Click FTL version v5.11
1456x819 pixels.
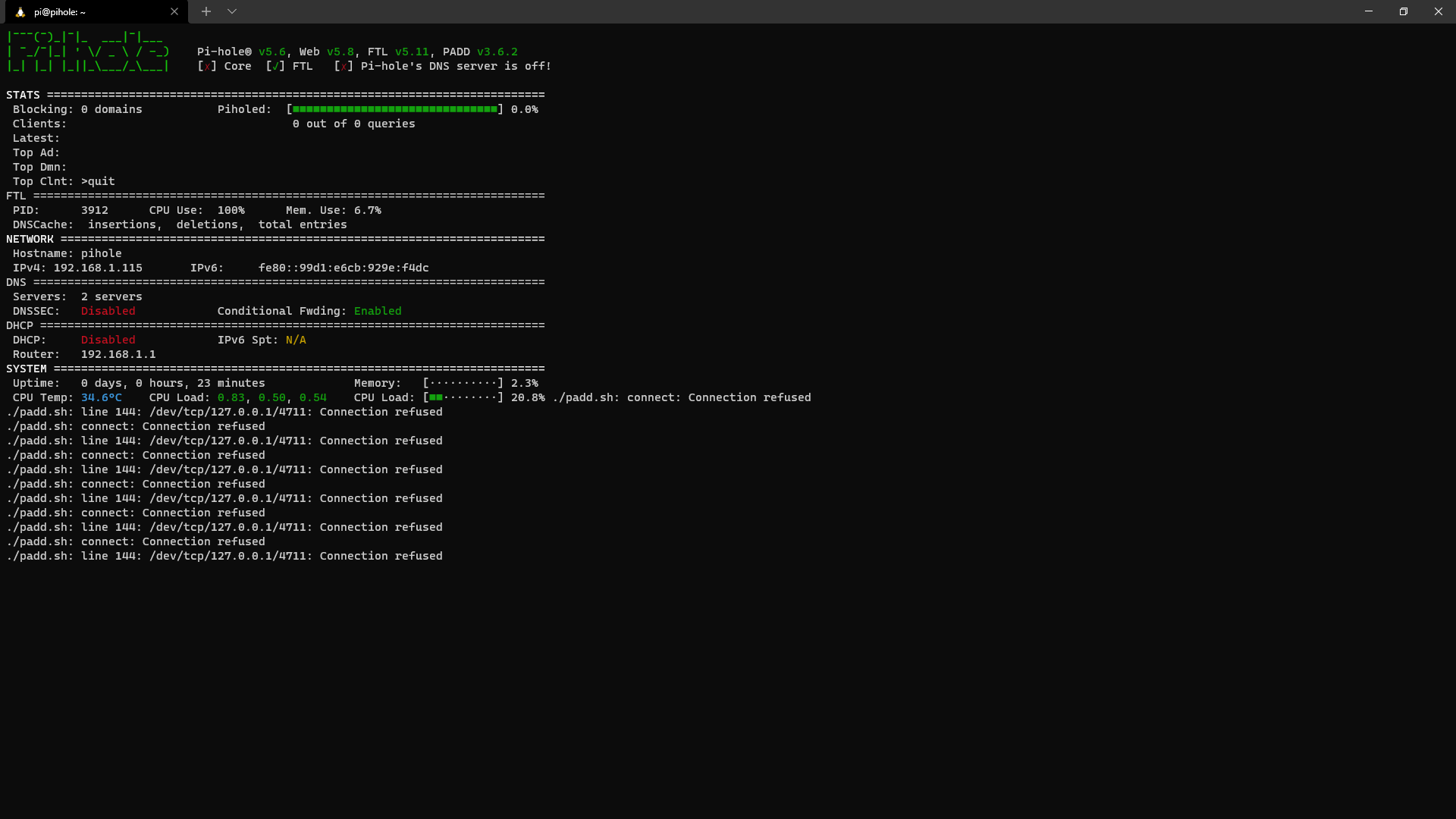tap(412, 52)
